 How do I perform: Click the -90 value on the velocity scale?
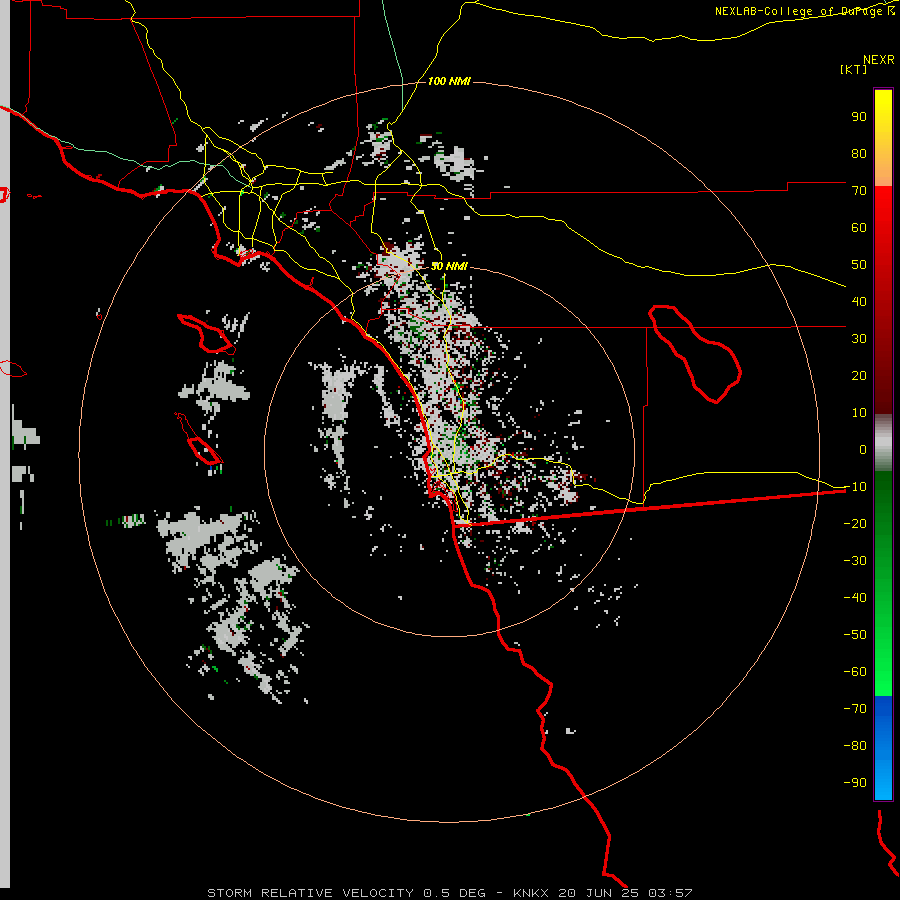(x=855, y=783)
